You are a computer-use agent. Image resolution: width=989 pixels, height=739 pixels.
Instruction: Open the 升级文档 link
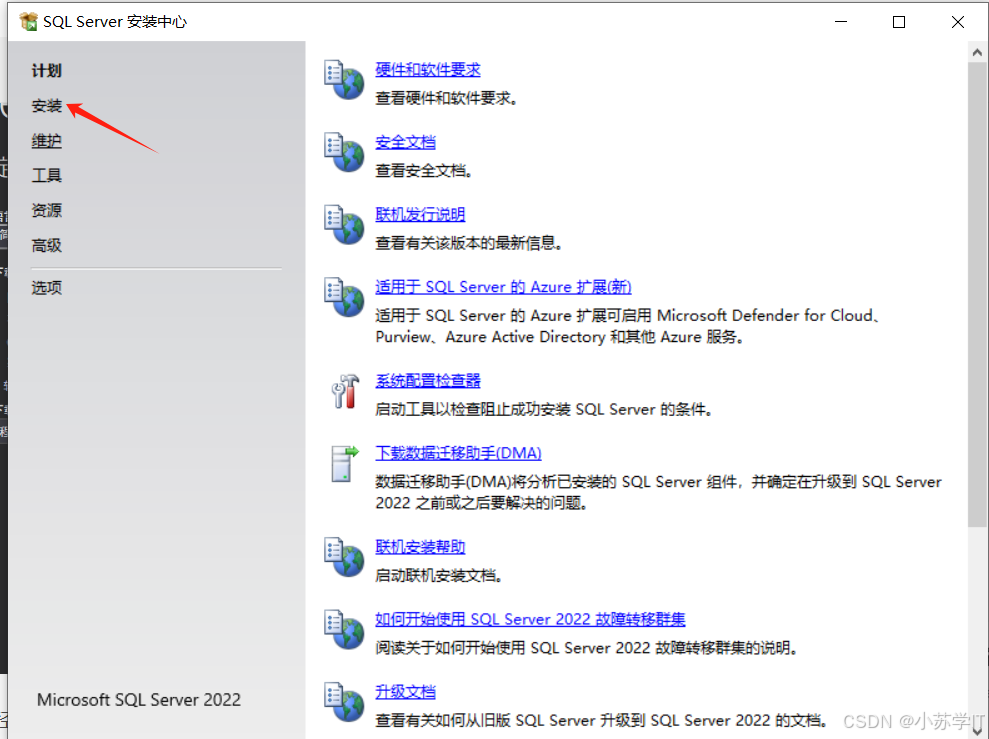coord(406,692)
